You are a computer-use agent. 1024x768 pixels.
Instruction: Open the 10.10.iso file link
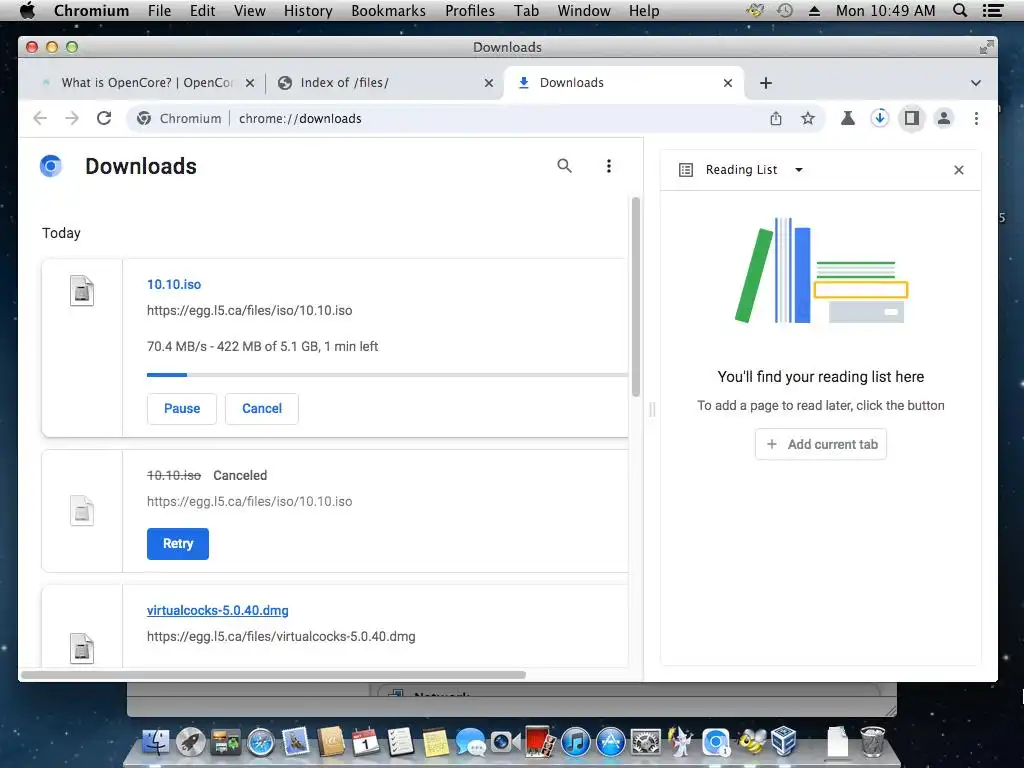tap(174, 284)
